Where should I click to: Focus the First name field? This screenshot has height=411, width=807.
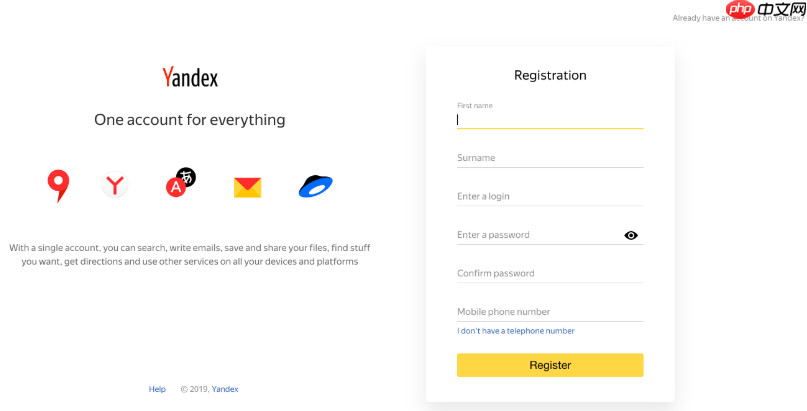tap(549, 119)
